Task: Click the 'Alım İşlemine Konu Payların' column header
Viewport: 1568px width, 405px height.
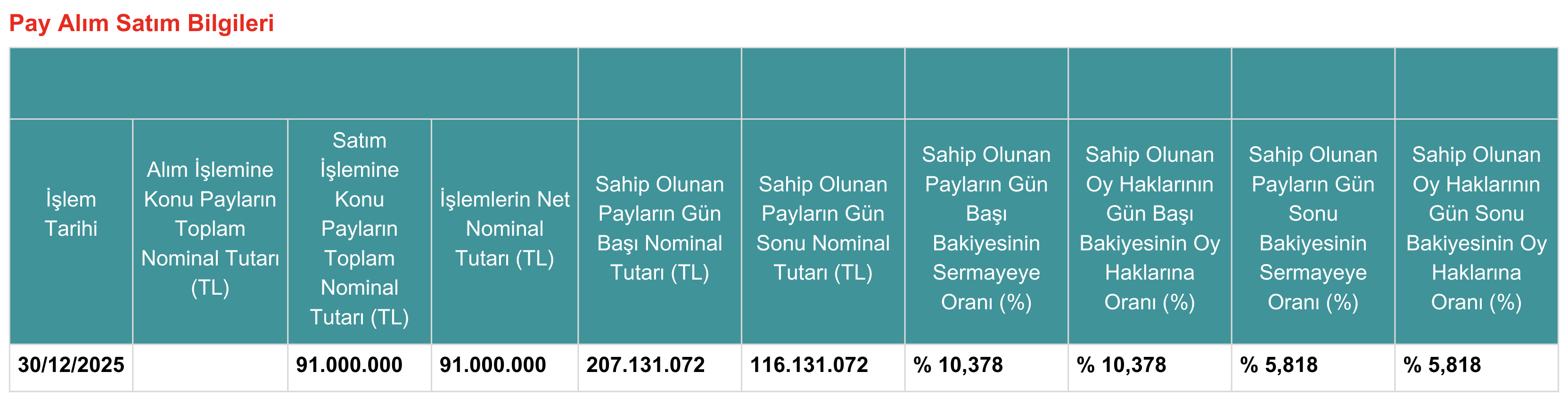Action: (x=210, y=228)
